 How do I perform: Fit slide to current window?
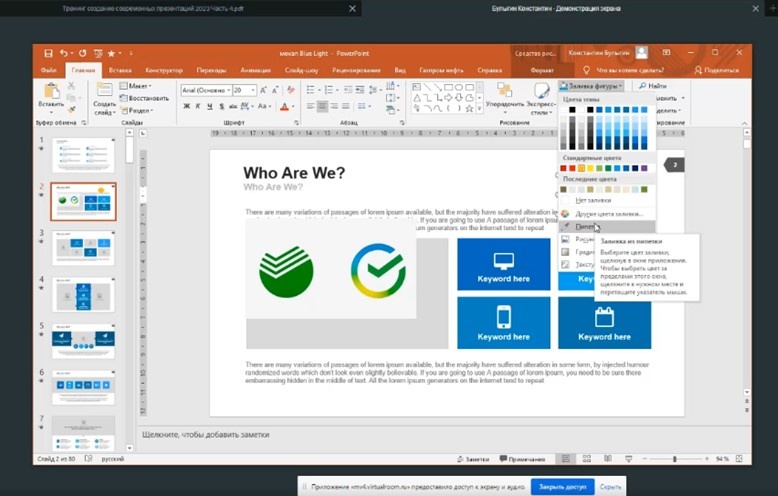(739, 459)
